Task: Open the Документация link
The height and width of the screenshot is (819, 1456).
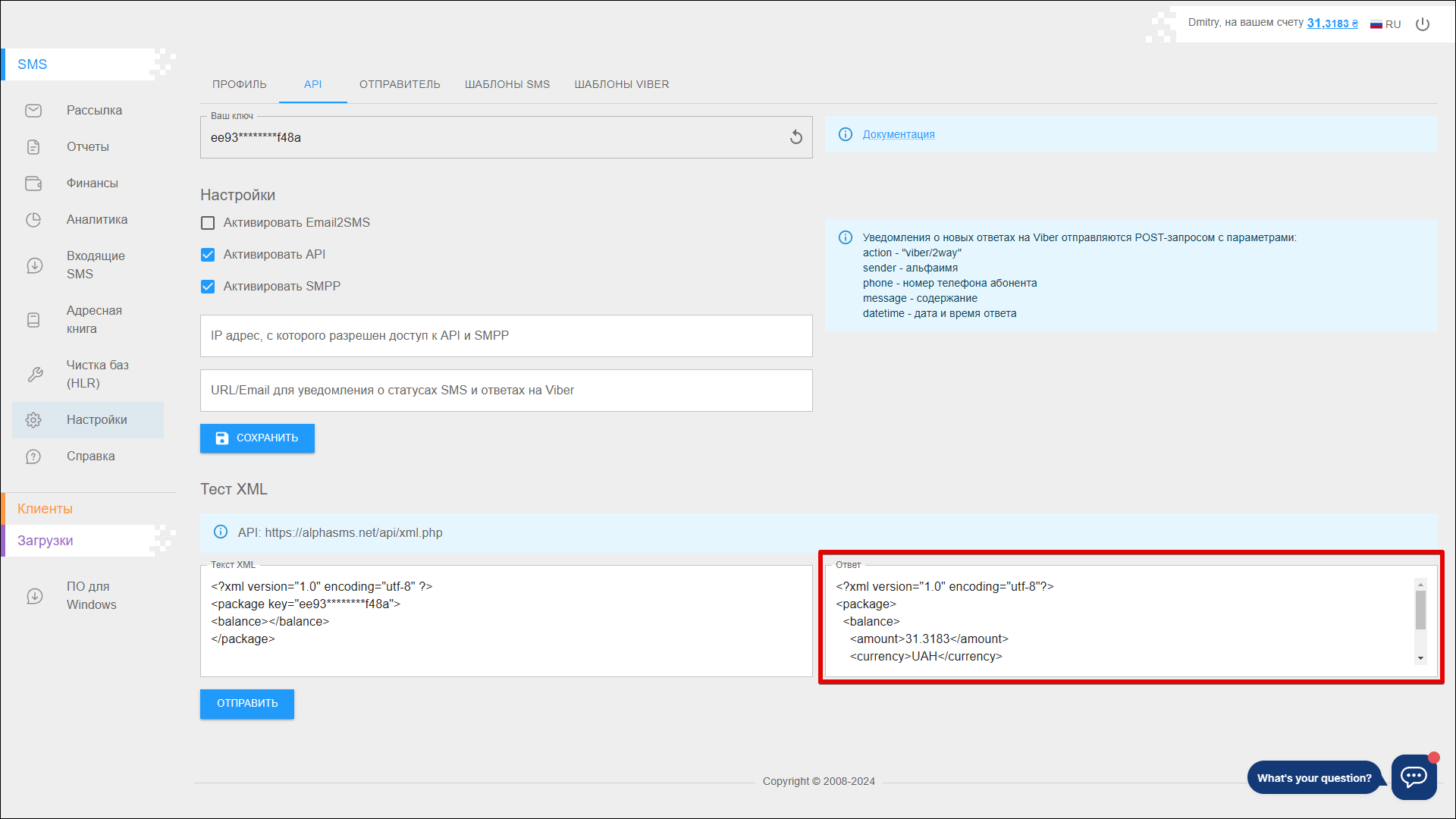Action: (x=899, y=134)
